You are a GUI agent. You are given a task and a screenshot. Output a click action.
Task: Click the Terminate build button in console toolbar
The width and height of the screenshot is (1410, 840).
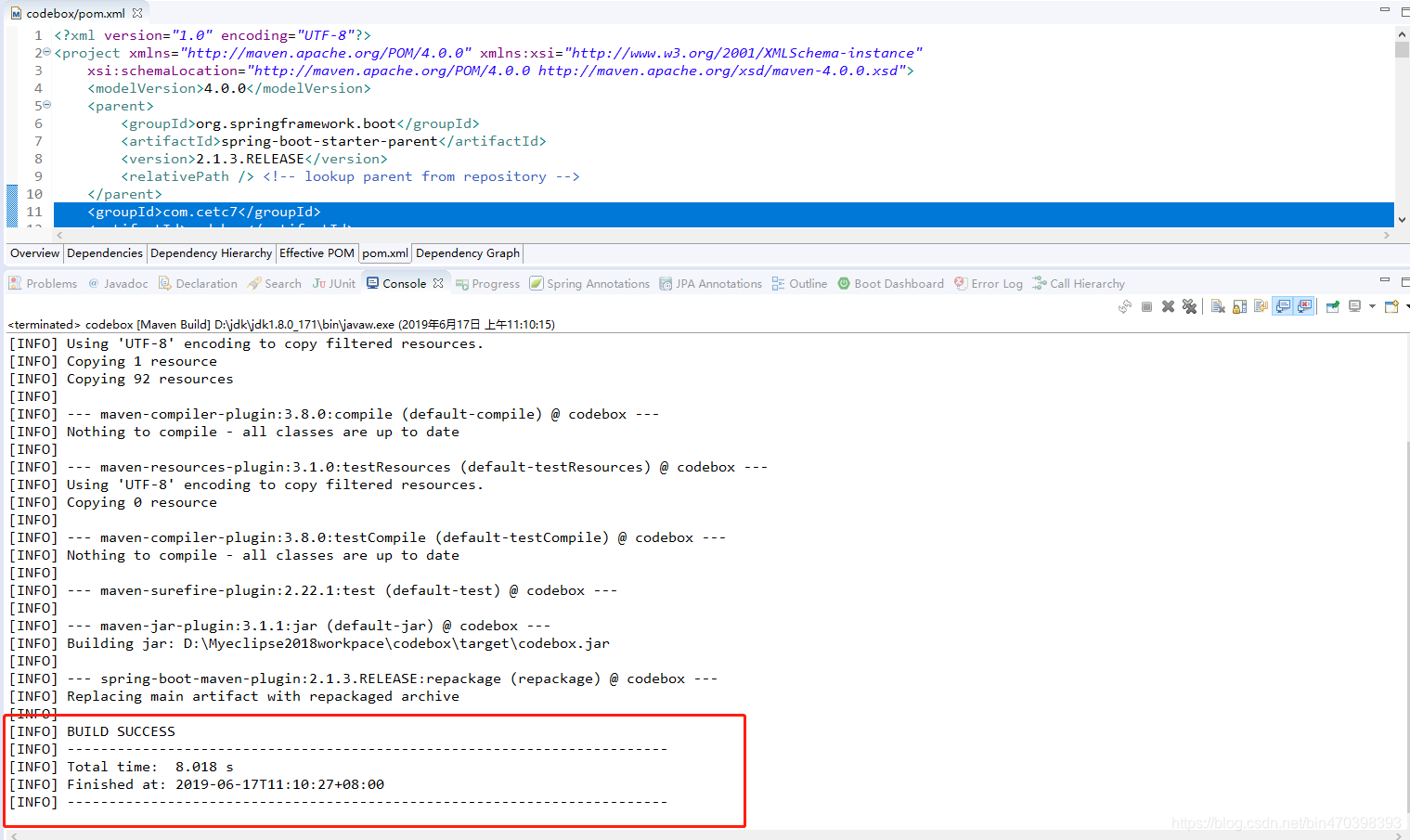point(1146,306)
